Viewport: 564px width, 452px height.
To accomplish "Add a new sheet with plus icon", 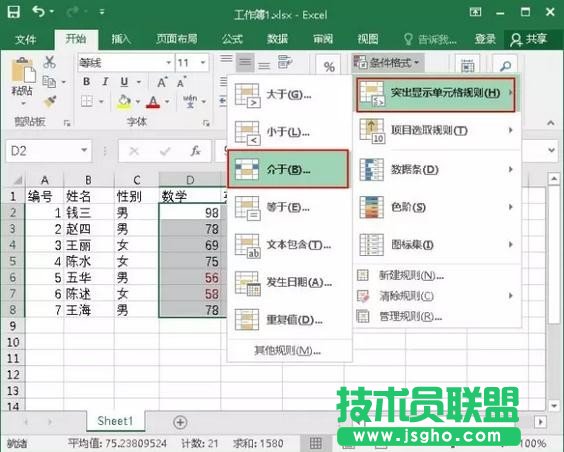I will pos(180,422).
